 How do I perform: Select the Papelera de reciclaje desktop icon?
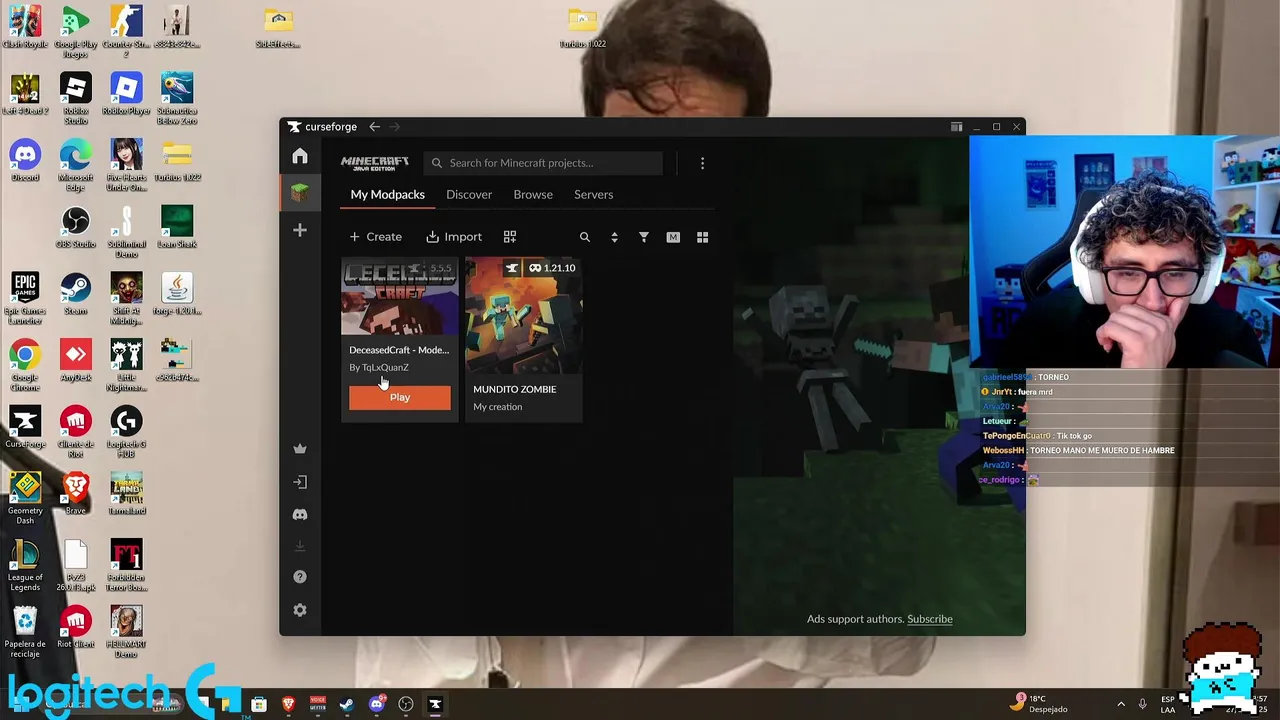pos(25,632)
